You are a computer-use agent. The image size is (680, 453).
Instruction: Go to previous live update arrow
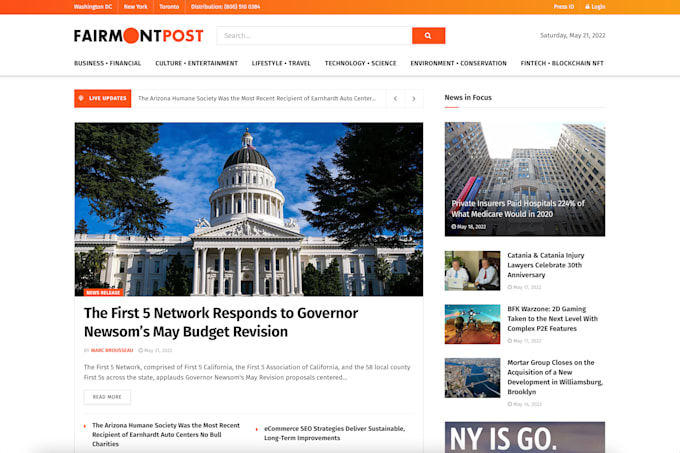(395, 98)
